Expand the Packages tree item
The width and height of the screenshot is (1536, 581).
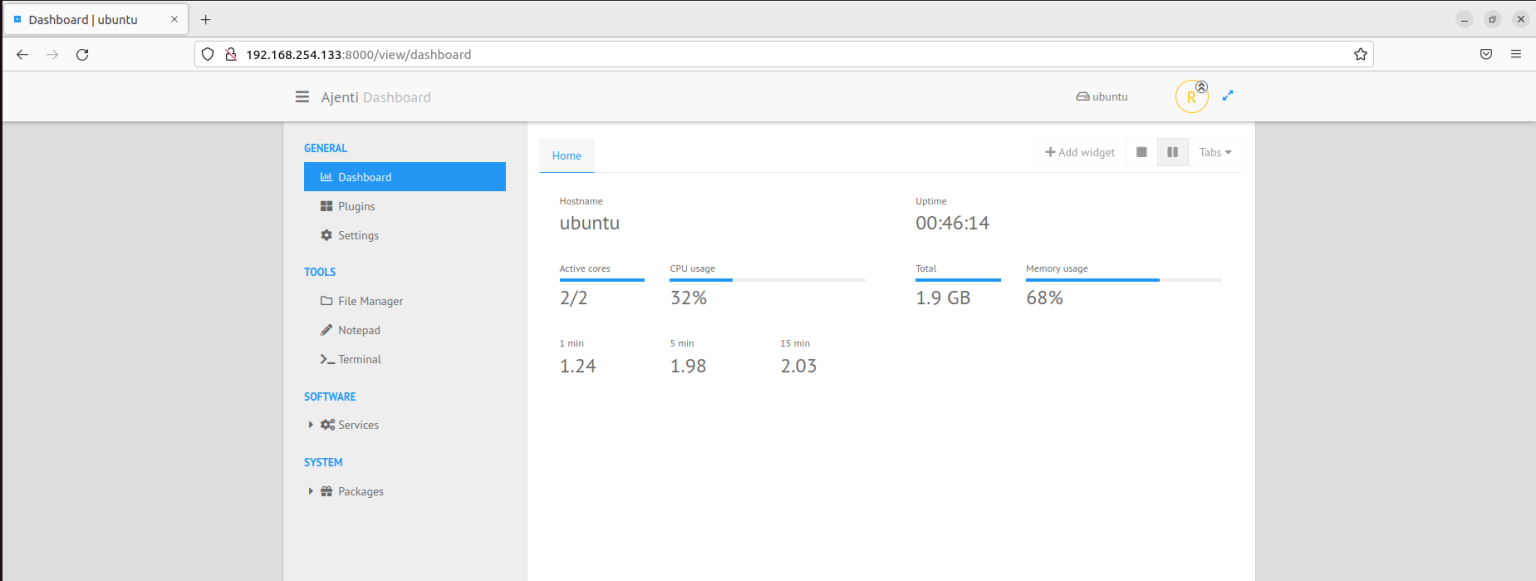pos(353,491)
